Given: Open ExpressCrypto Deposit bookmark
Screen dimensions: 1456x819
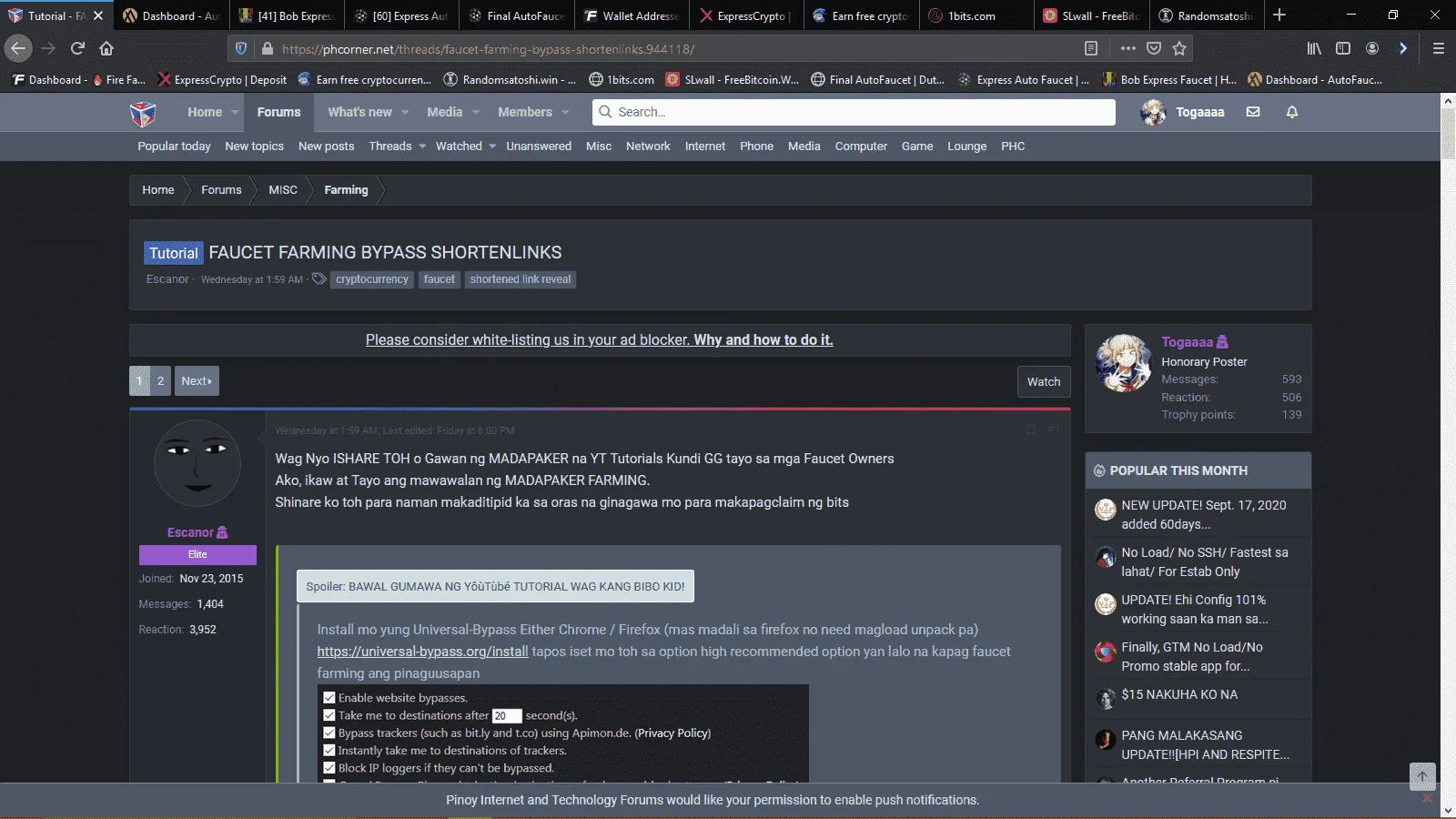Looking at the screenshot, I should tap(222, 79).
